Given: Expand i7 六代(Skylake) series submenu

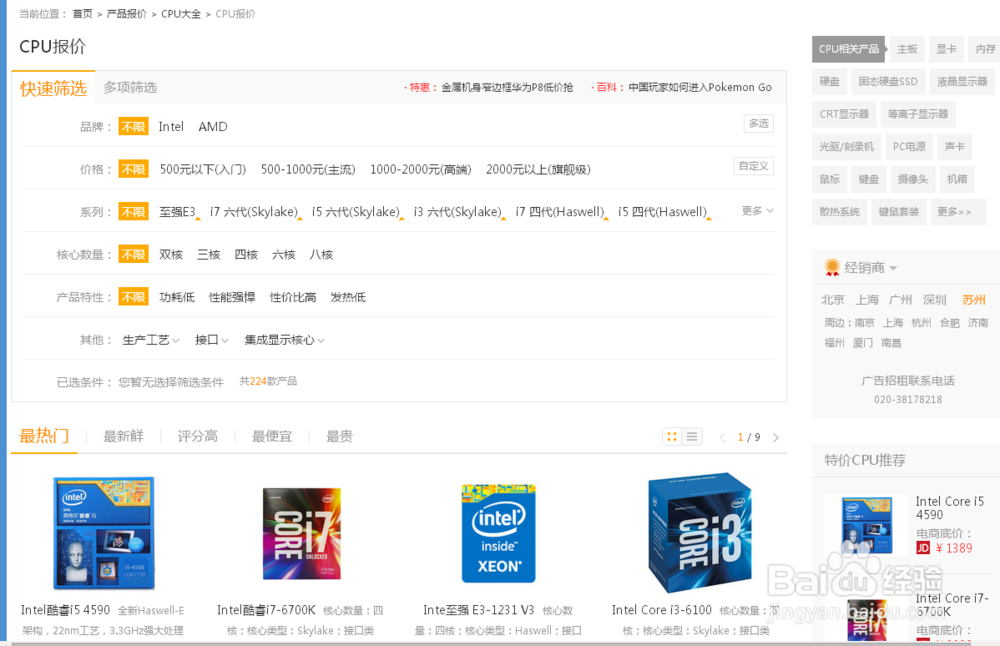Looking at the screenshot, I should pyautogui.click(x=300, y=219).
